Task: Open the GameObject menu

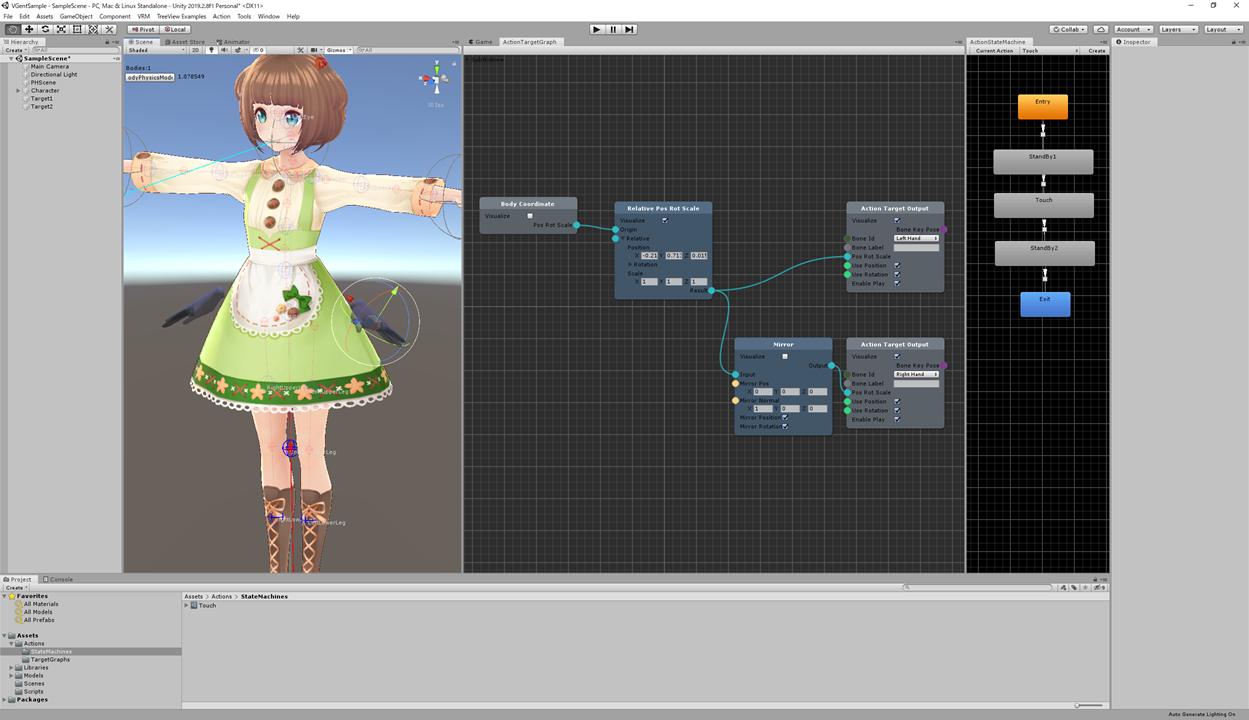Action: 76,16
